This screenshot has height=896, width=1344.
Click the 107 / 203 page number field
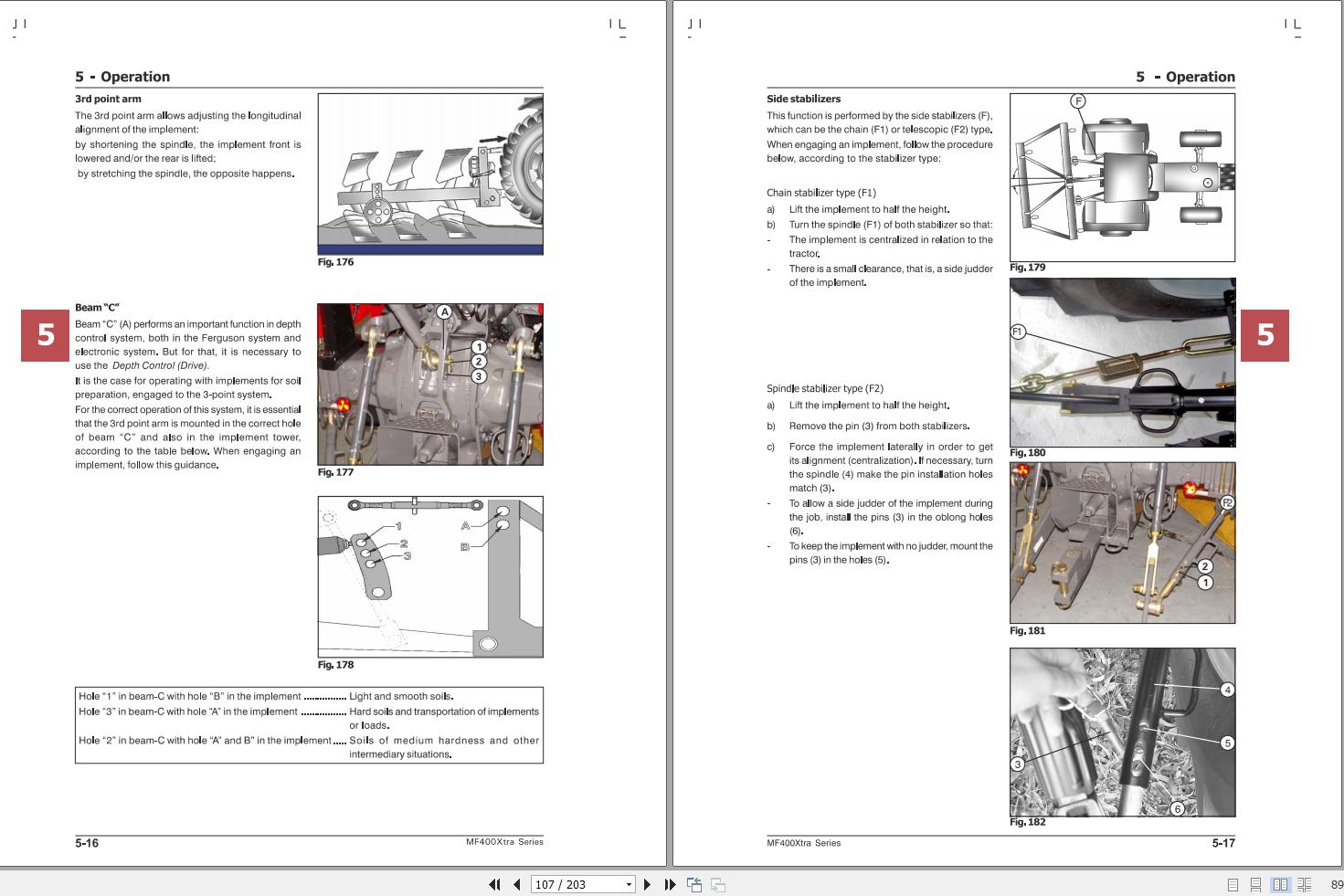click(x=574, y=884)
